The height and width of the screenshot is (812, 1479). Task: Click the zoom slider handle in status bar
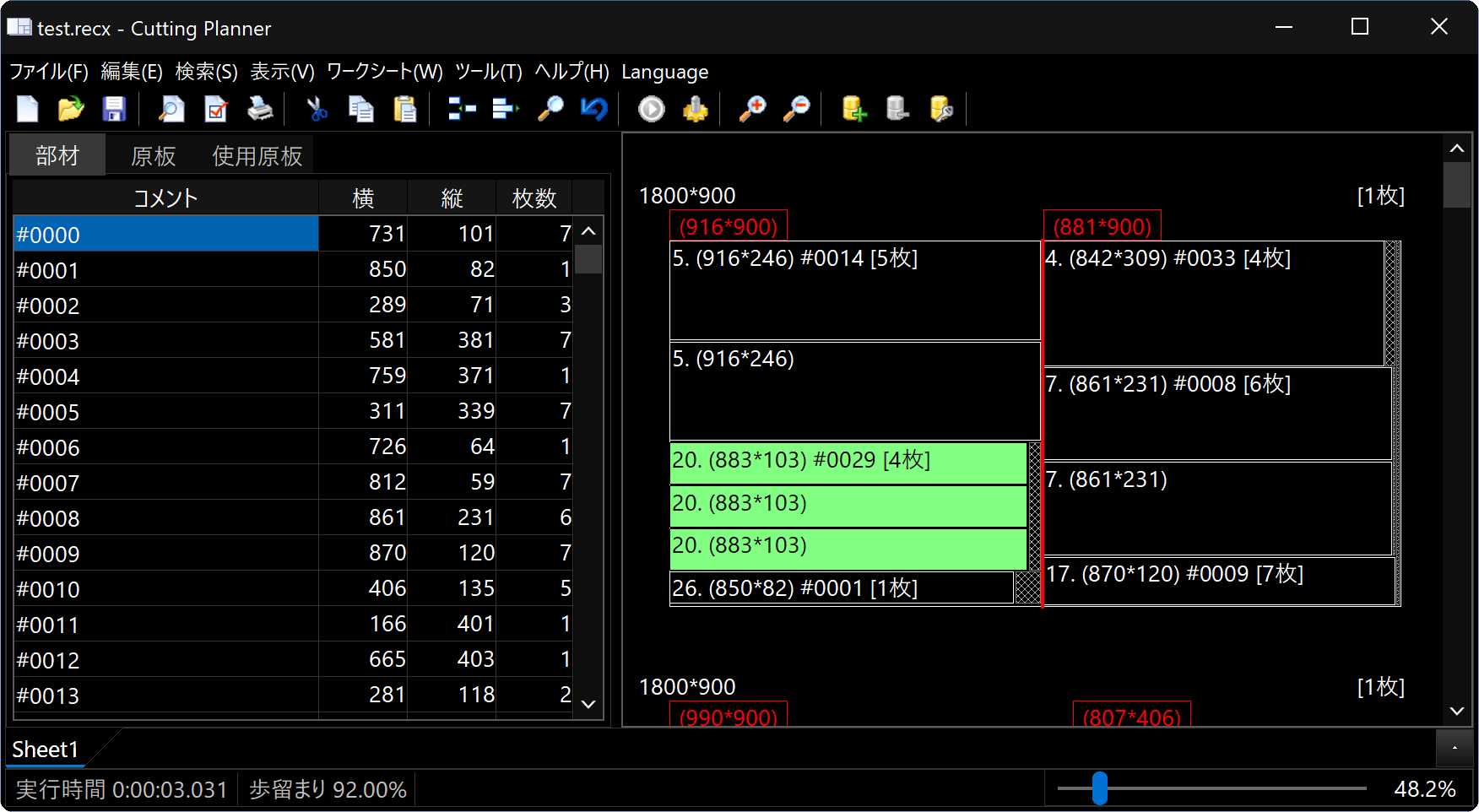1099,788
